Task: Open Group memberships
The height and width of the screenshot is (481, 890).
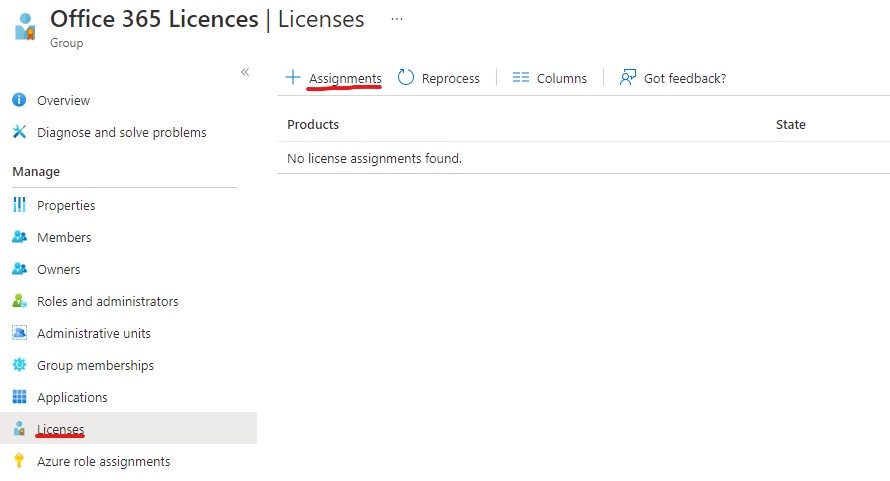Action: coord(95,366)
